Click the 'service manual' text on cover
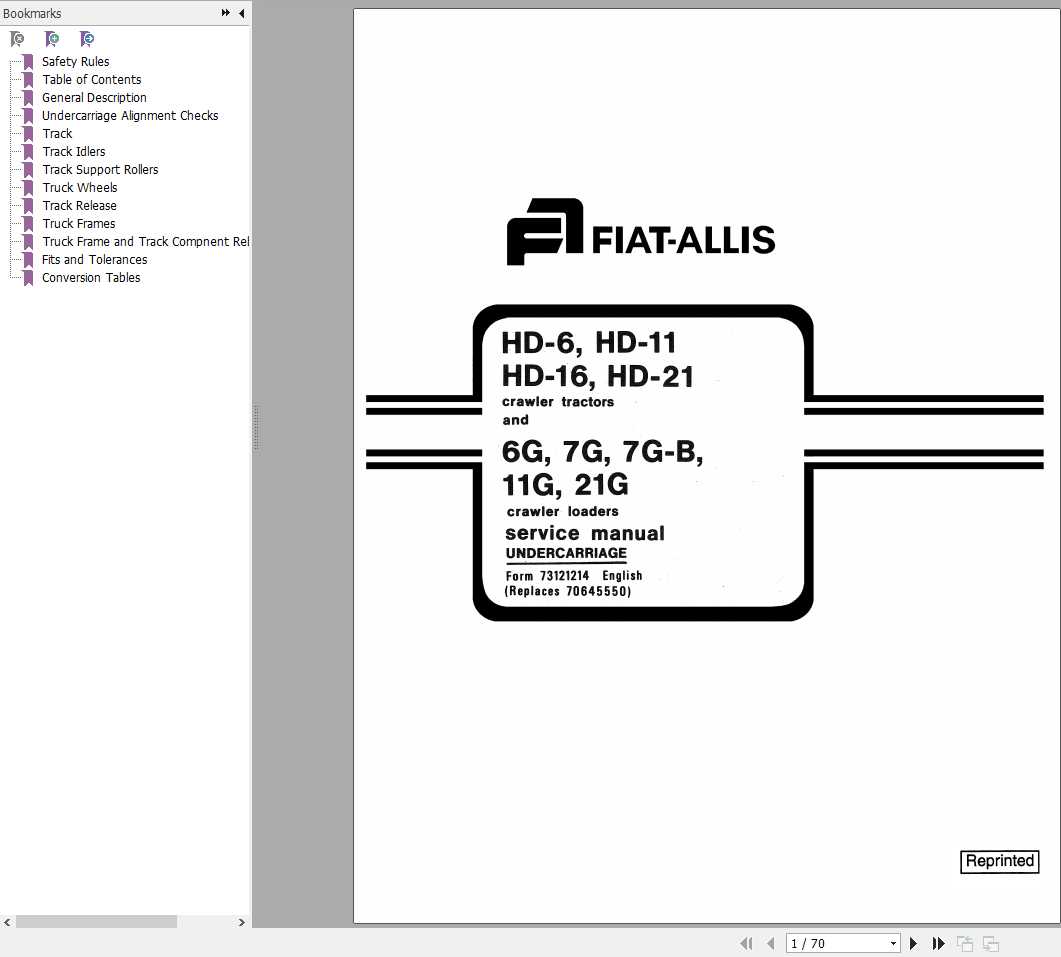 click(x=585, y=533)
